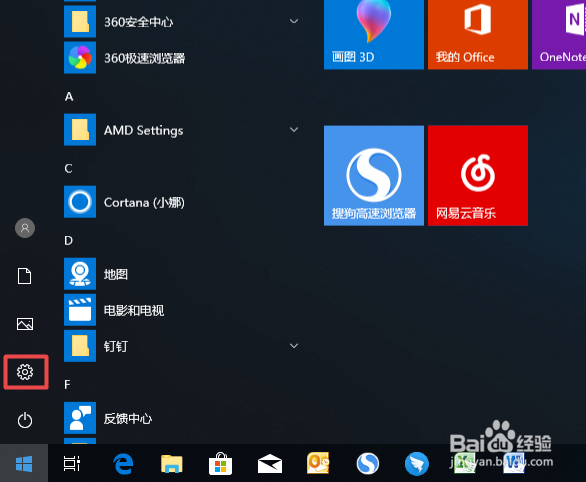Click the Windows Start button
Screen dimensions: 586x482
click(24, 463)
